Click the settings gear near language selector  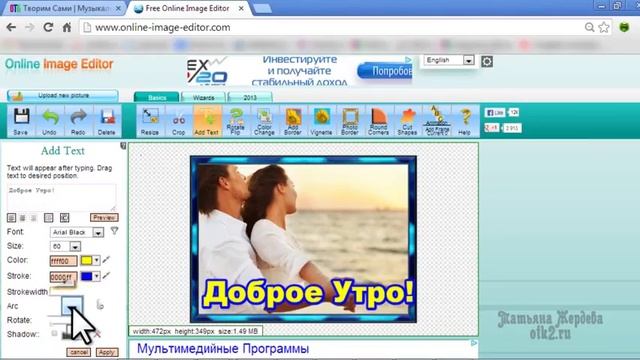tap(487, 62)
